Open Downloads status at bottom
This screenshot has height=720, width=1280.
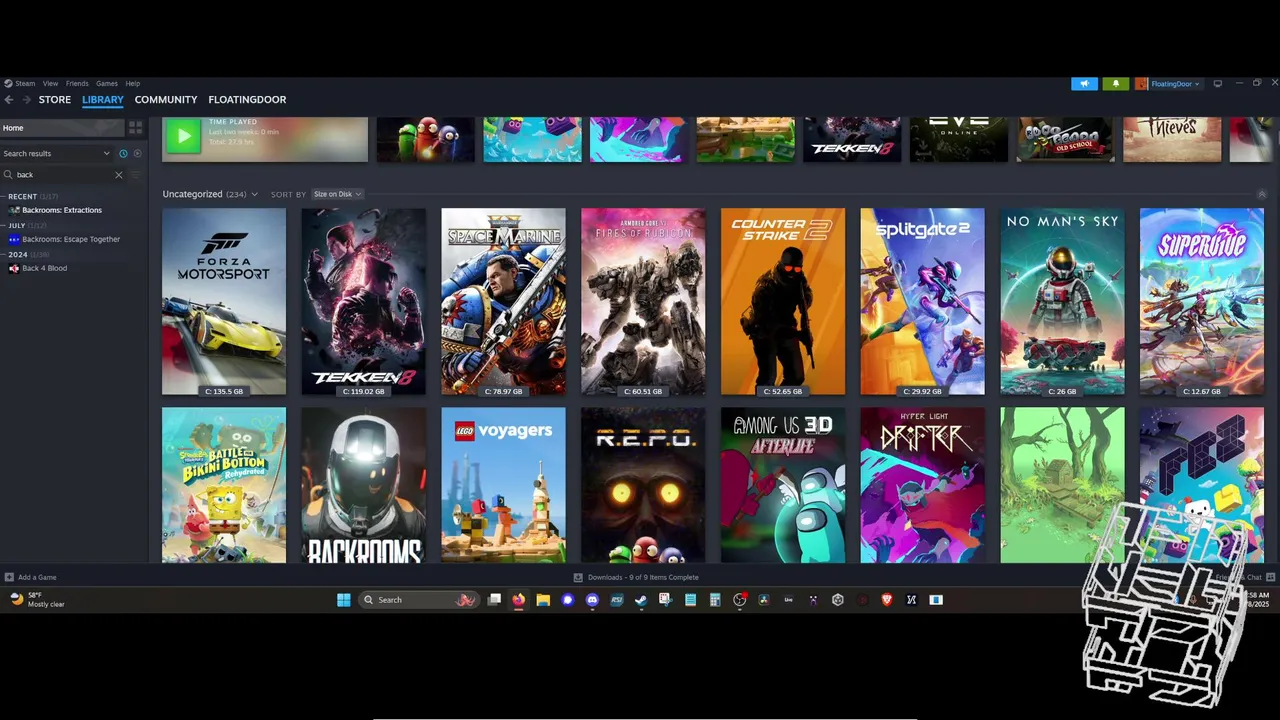tap(637, 577)
